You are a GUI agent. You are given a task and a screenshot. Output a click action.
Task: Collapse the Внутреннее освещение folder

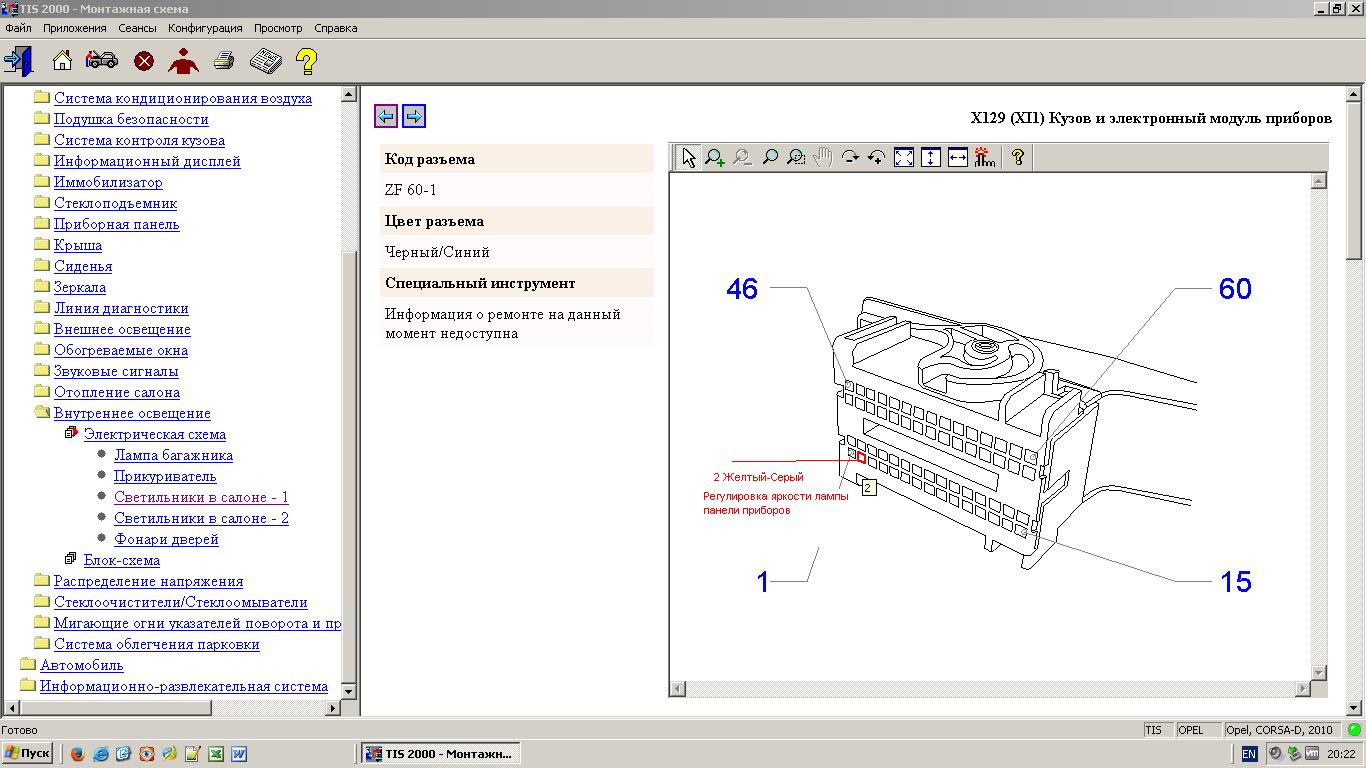41,413
